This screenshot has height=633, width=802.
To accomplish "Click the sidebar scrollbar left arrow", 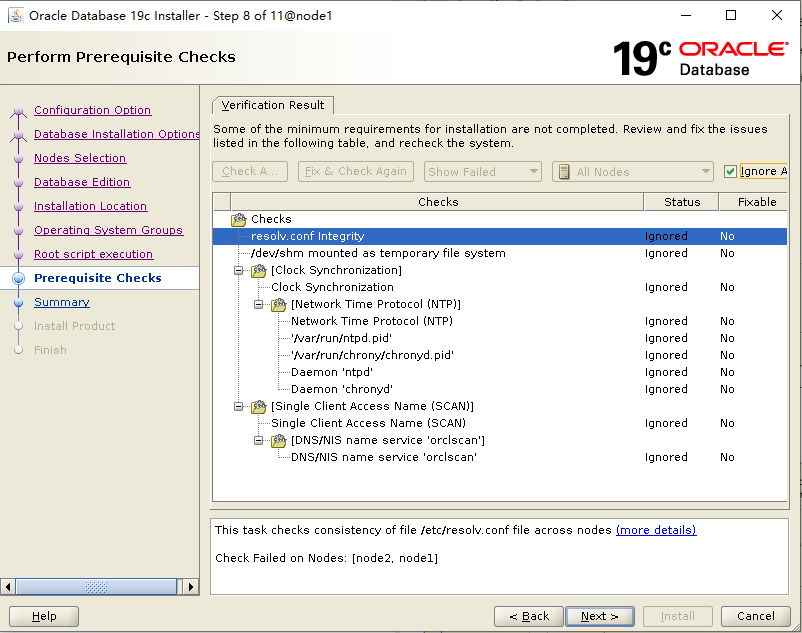I will 8,586.
